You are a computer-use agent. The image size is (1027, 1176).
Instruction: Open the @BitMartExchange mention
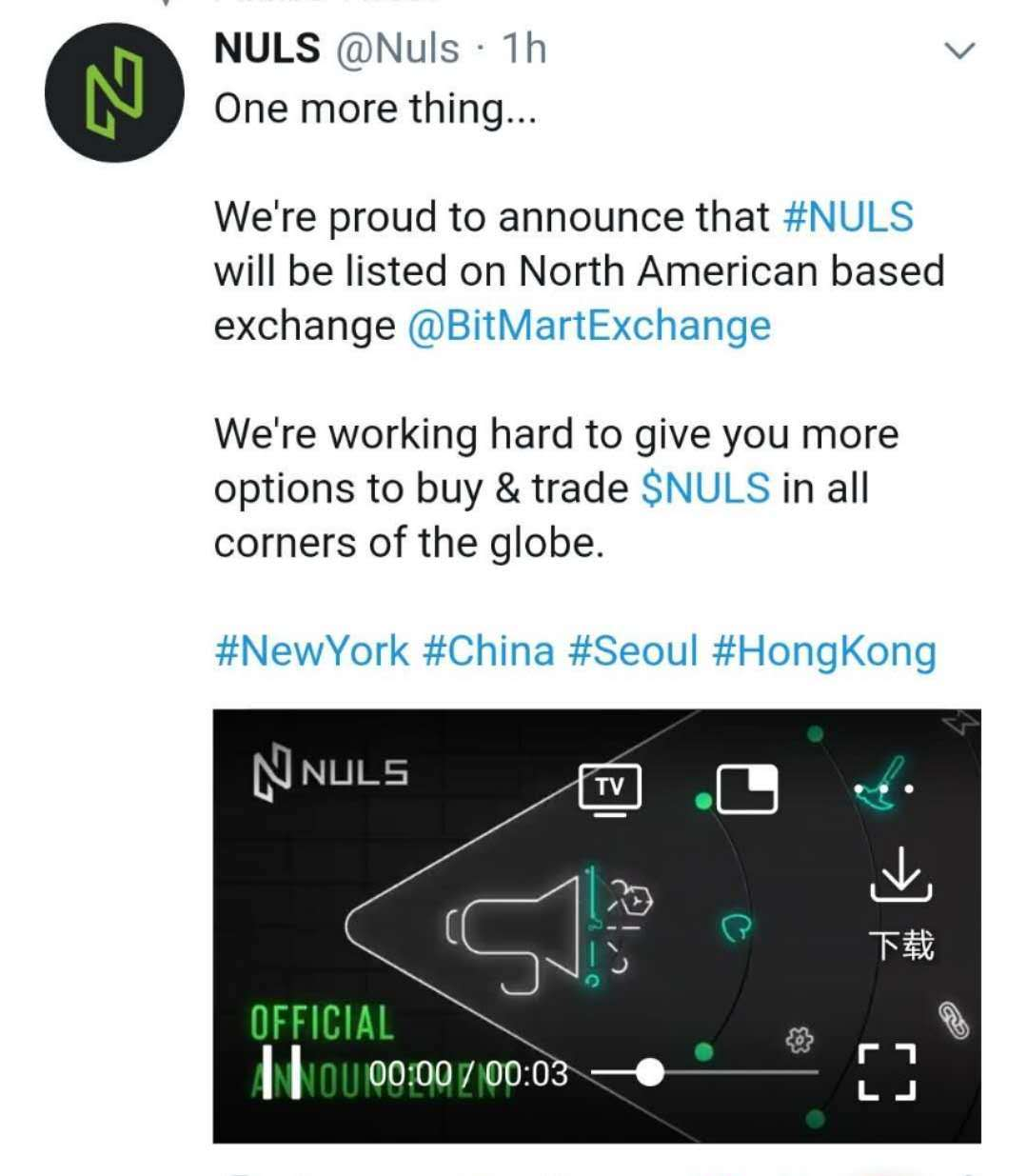coord(588,326)
